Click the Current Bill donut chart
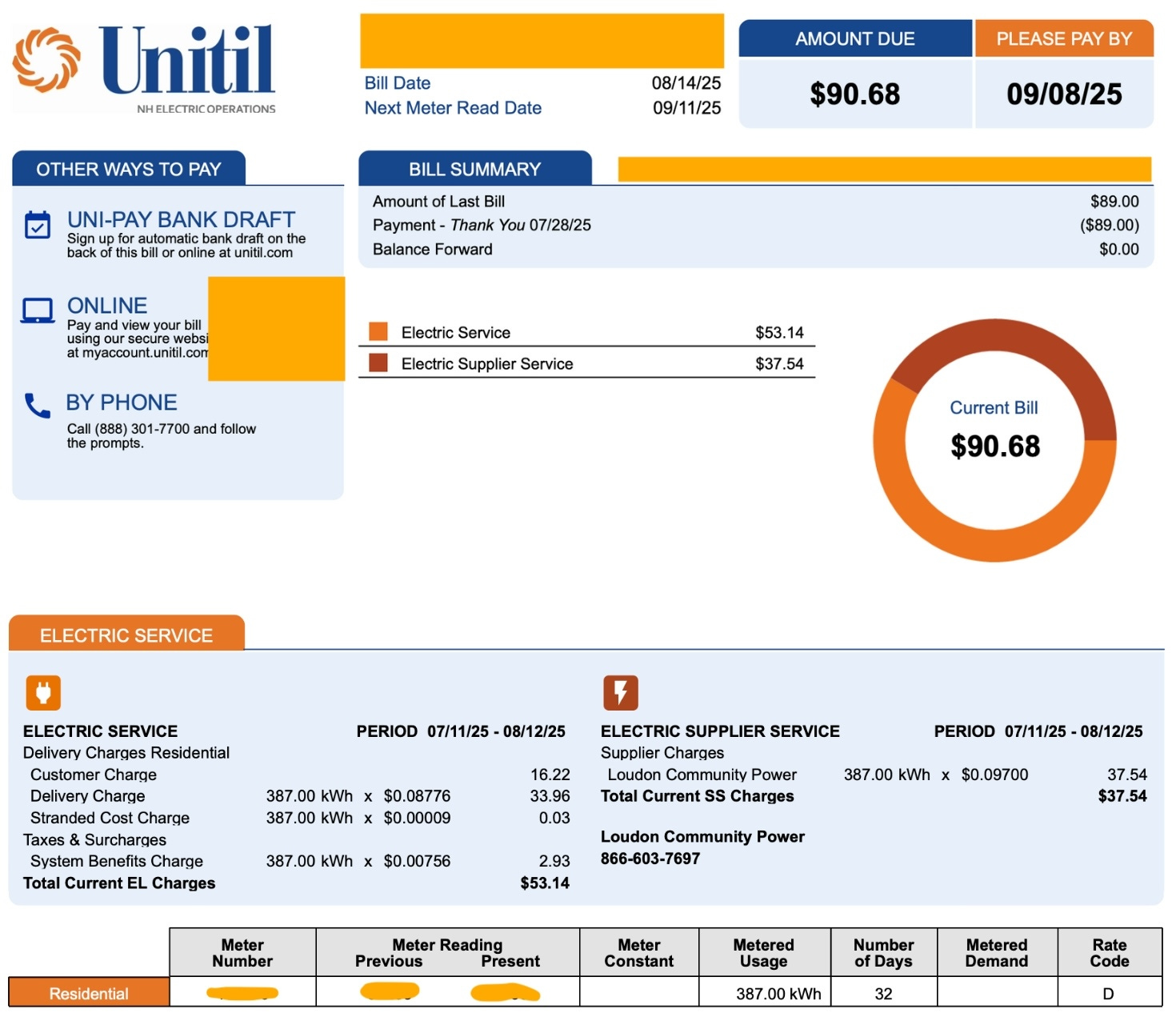 coord(994,439)
